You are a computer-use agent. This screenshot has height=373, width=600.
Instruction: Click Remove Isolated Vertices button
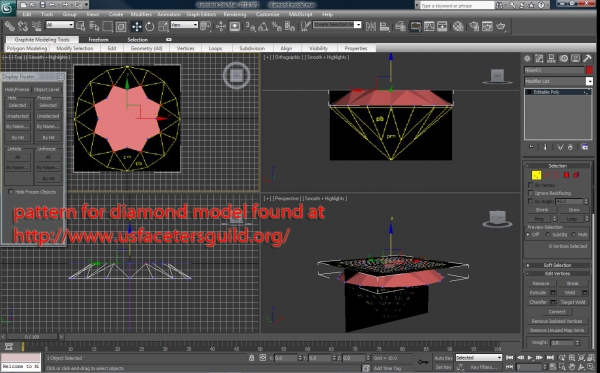click(557, 321)
